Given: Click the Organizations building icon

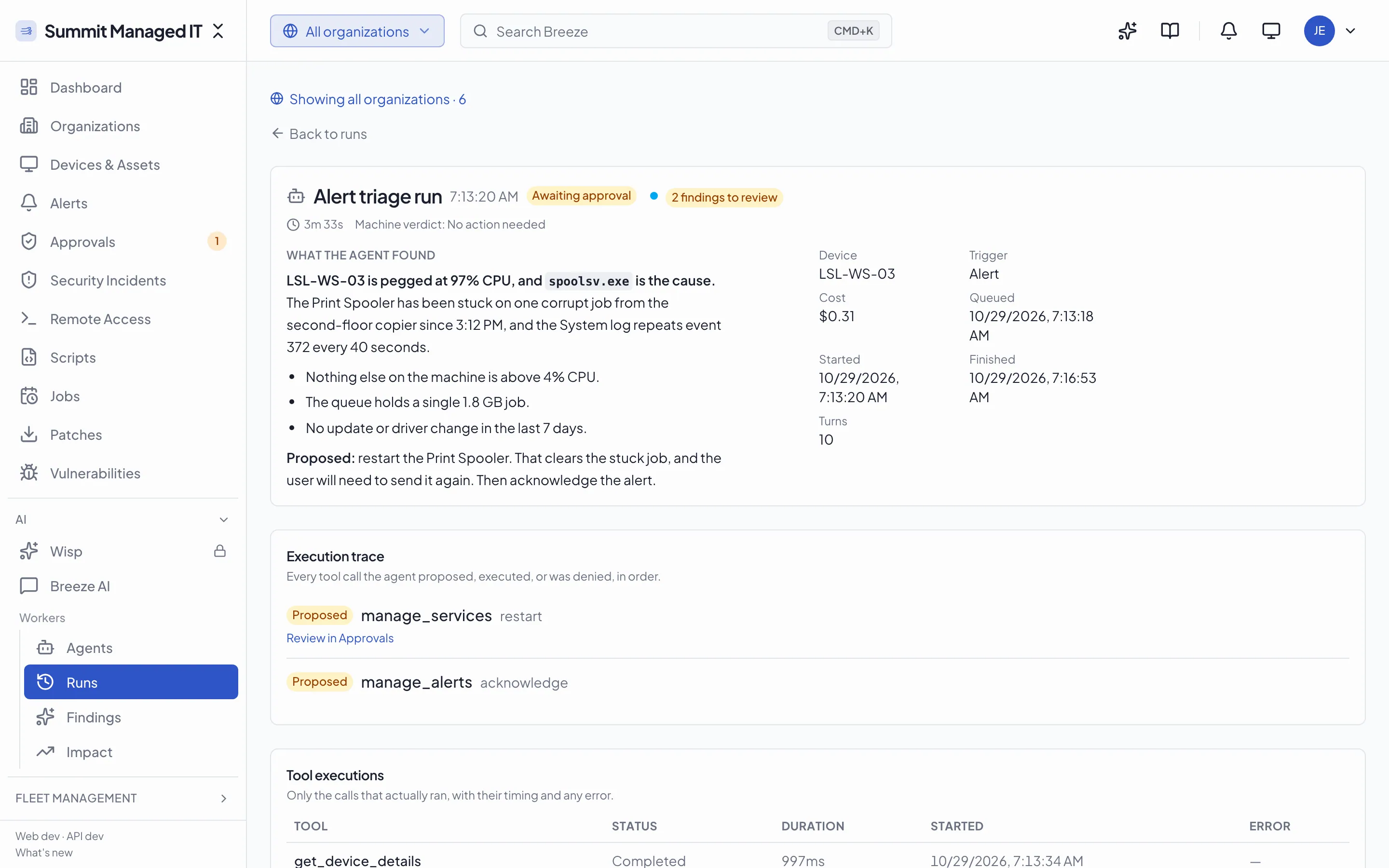Looking at the screenshot, I should pyautogui.click(x=29, y=126).
